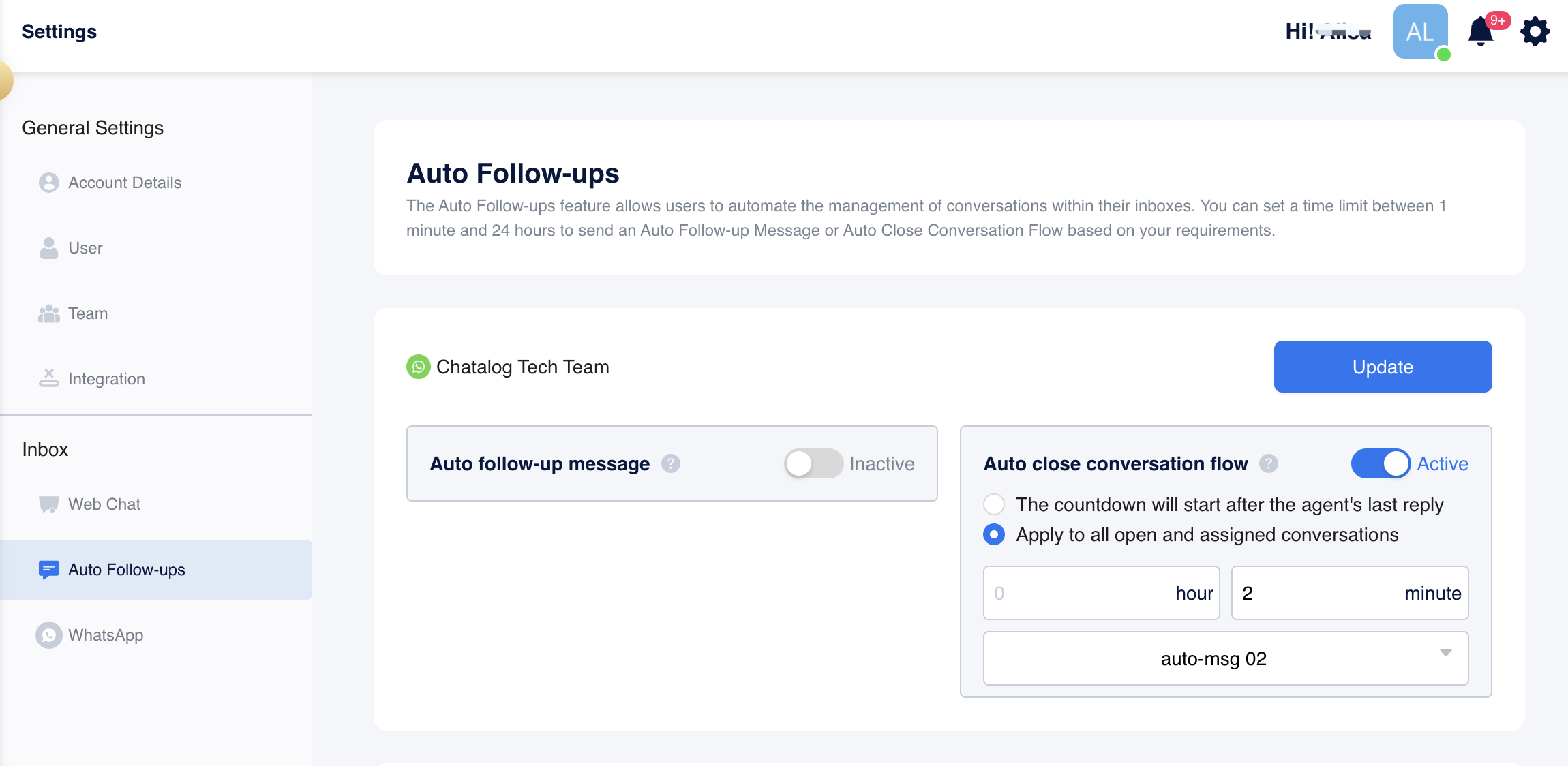Select Apply to all open conversations option
Viewport: 1568px width, 766px height.
point(994,534)
